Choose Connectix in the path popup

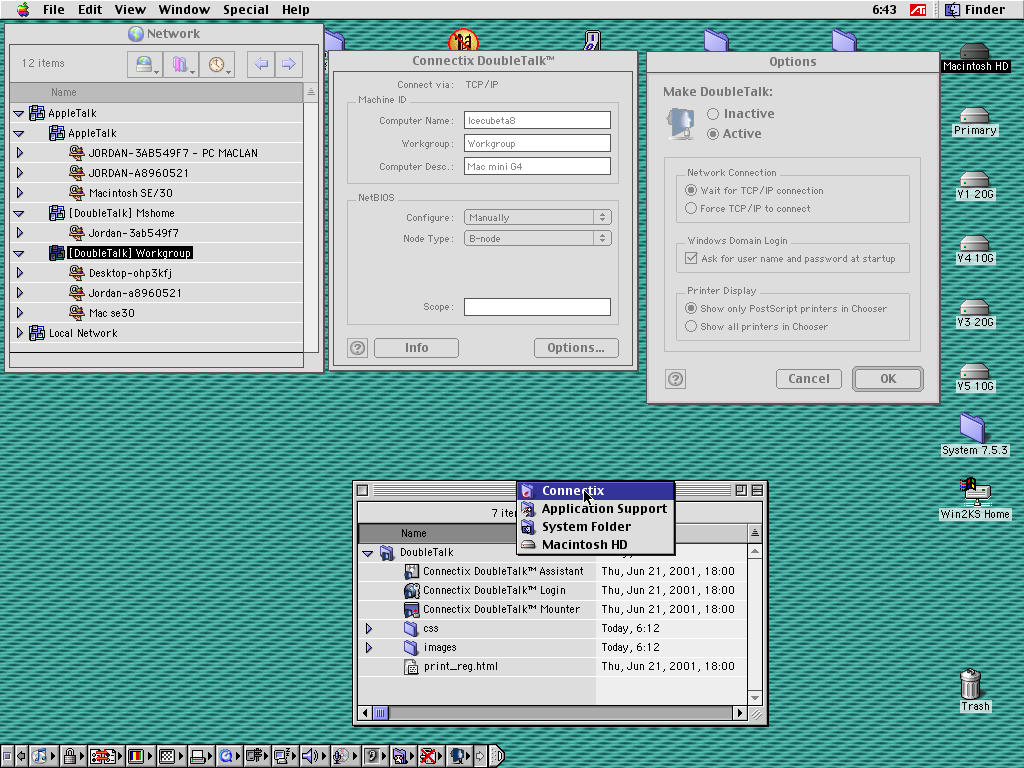[x=596, y=490]
